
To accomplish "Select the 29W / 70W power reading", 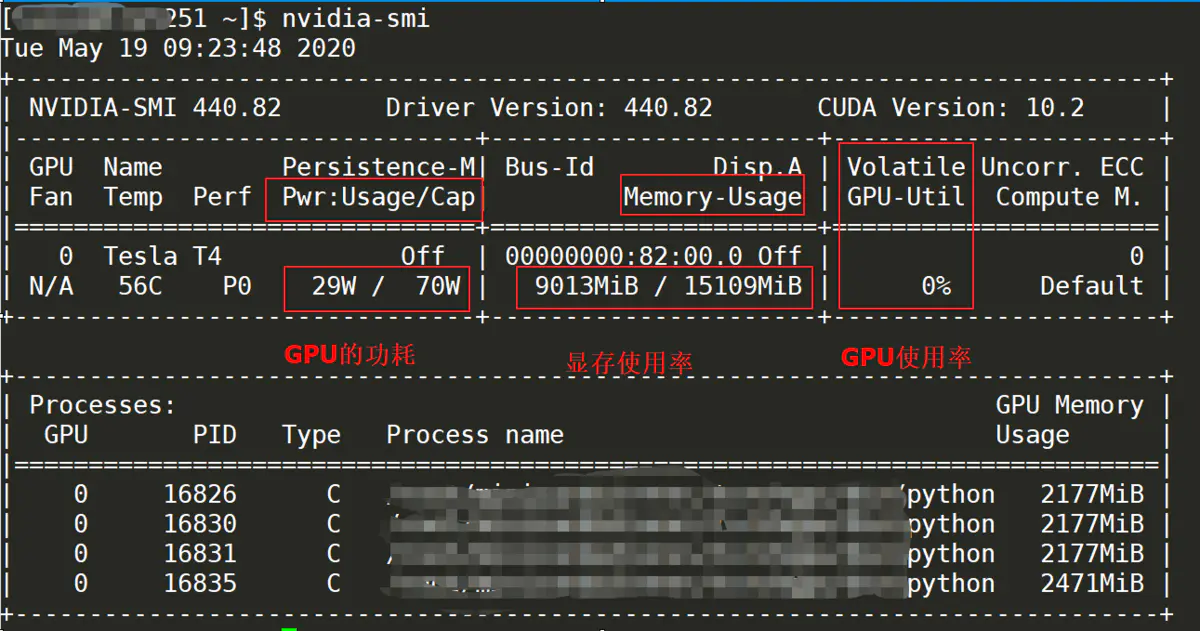I will click(377, 286).
